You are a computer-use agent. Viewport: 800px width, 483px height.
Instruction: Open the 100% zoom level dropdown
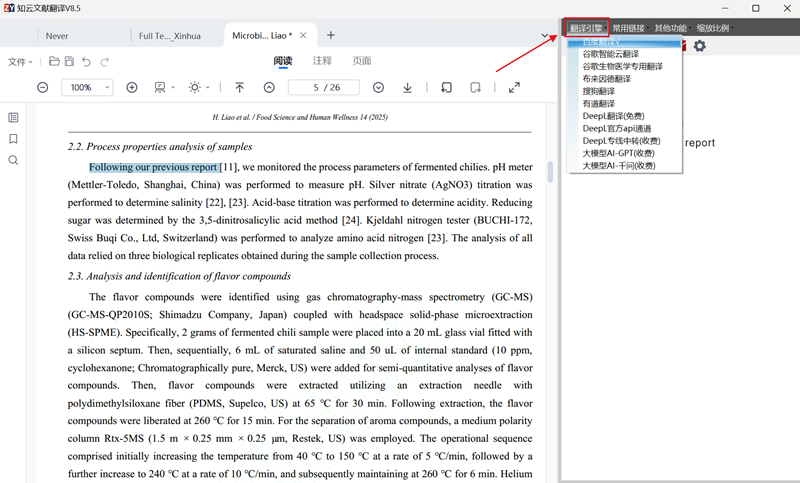89,88
